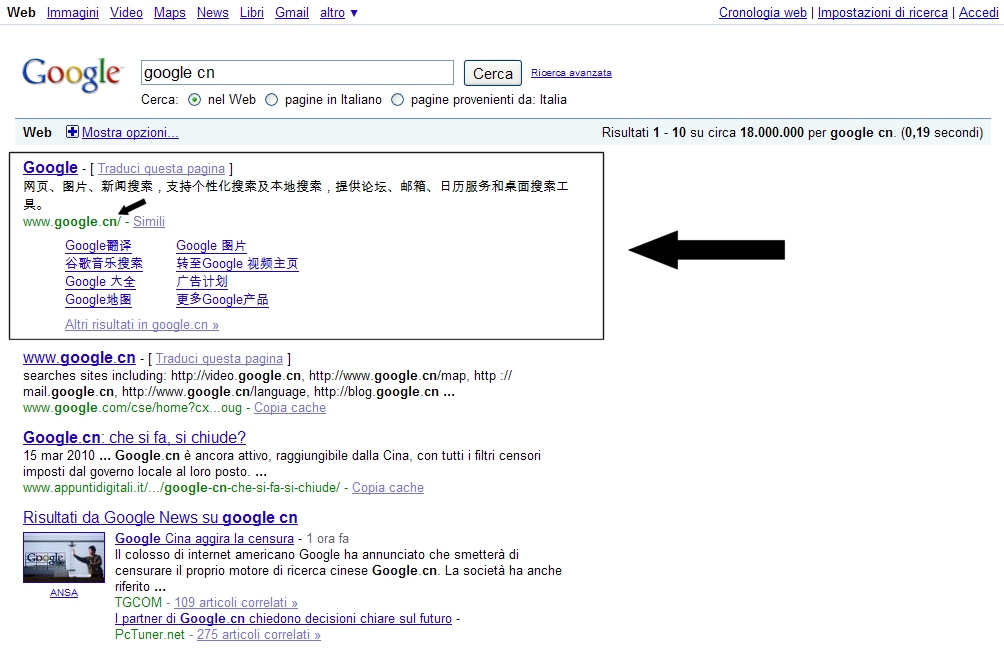Click 'Altri risultati in google.cn' link
Viewport: 1004px width, 654px height.
(x=142, y=325)
